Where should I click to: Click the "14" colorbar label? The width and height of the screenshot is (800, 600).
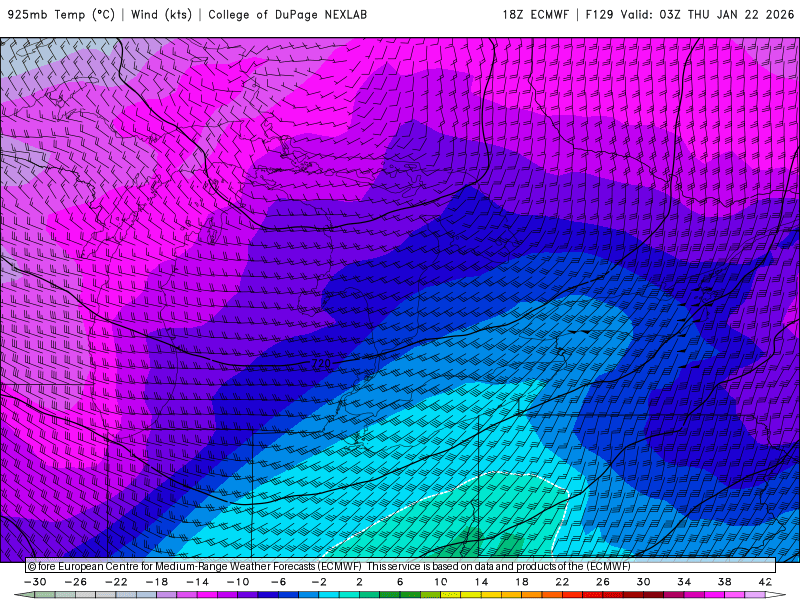(x=481, y=582)
